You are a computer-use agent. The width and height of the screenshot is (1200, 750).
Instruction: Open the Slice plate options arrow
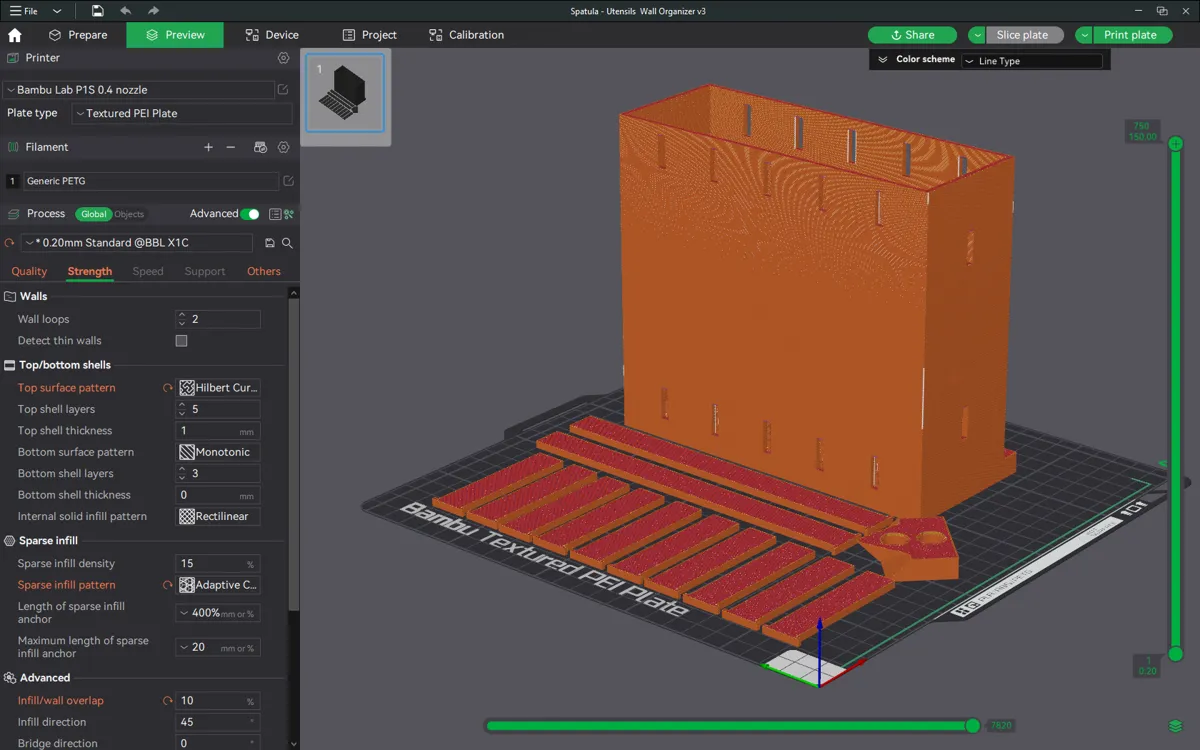977,35
